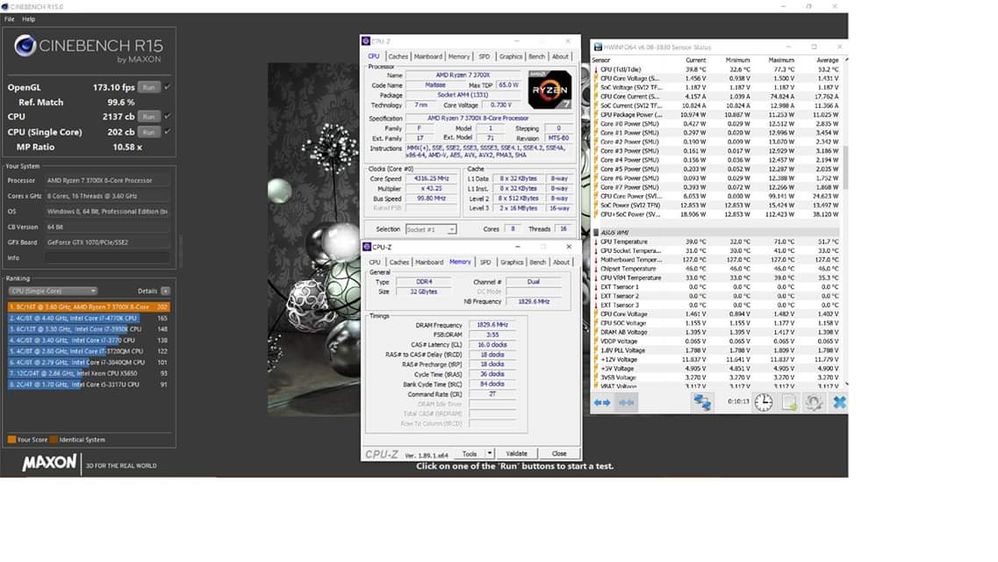
Task: Open About tab in upper CPU-Z window
Action: (x=560, y=57)
